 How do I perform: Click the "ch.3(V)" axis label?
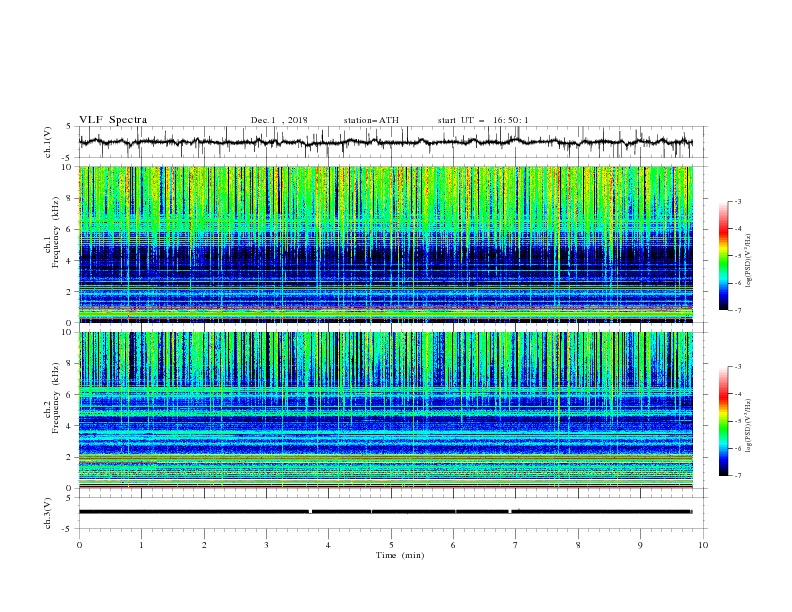coord(48,513)
